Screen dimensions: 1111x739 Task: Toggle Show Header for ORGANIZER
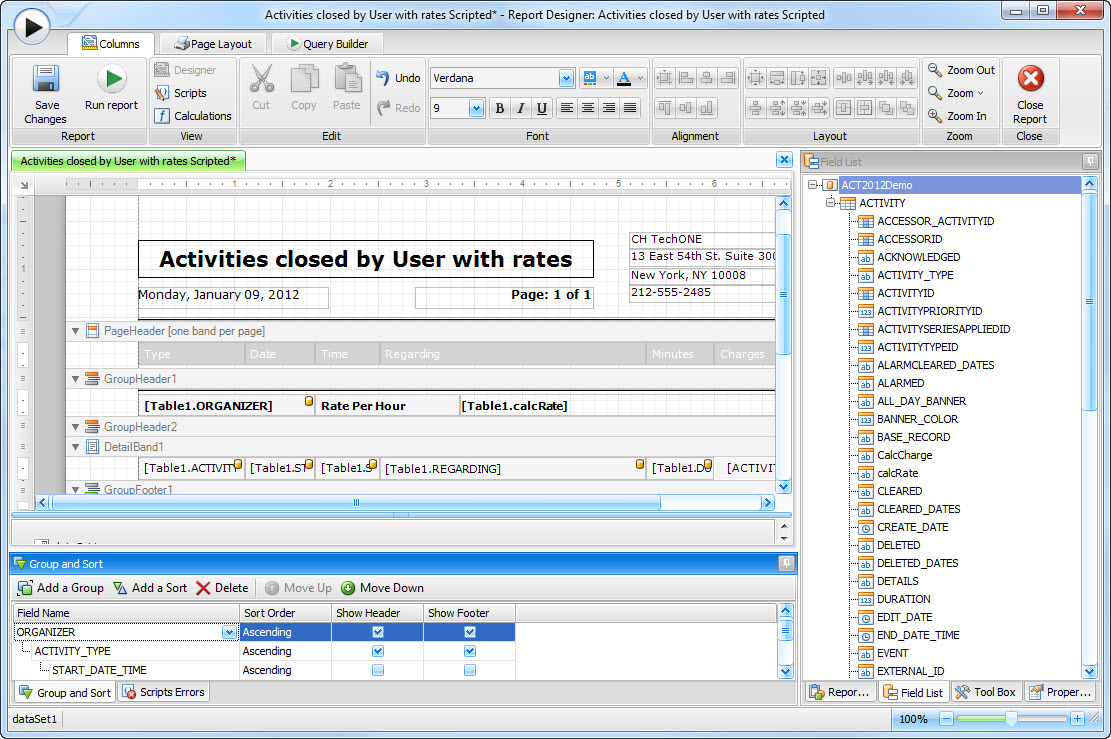tap(378, 632)
